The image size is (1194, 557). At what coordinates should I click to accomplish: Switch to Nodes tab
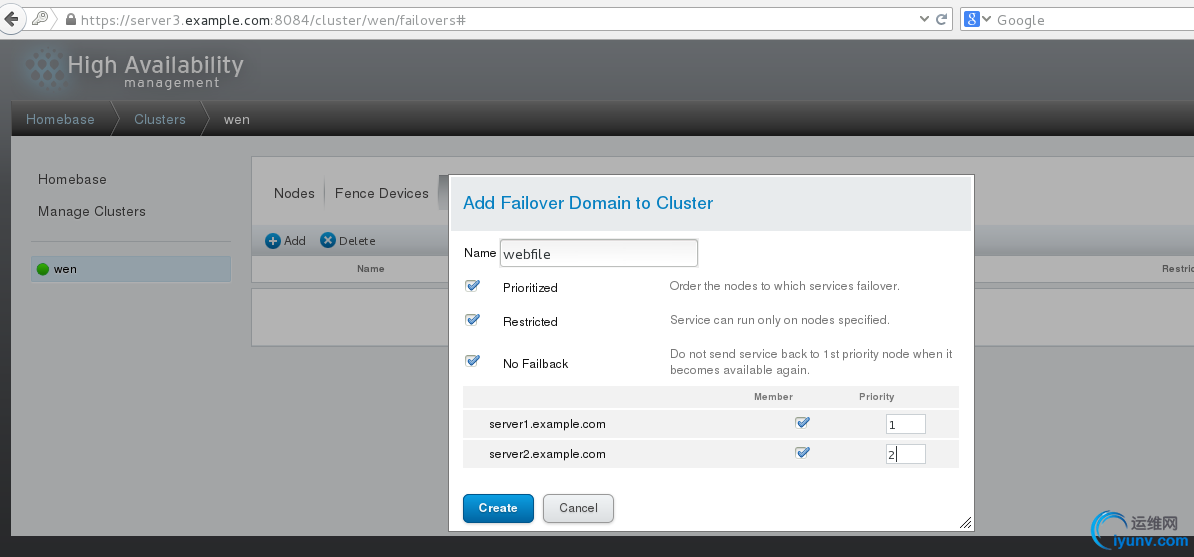coord(294,194)
